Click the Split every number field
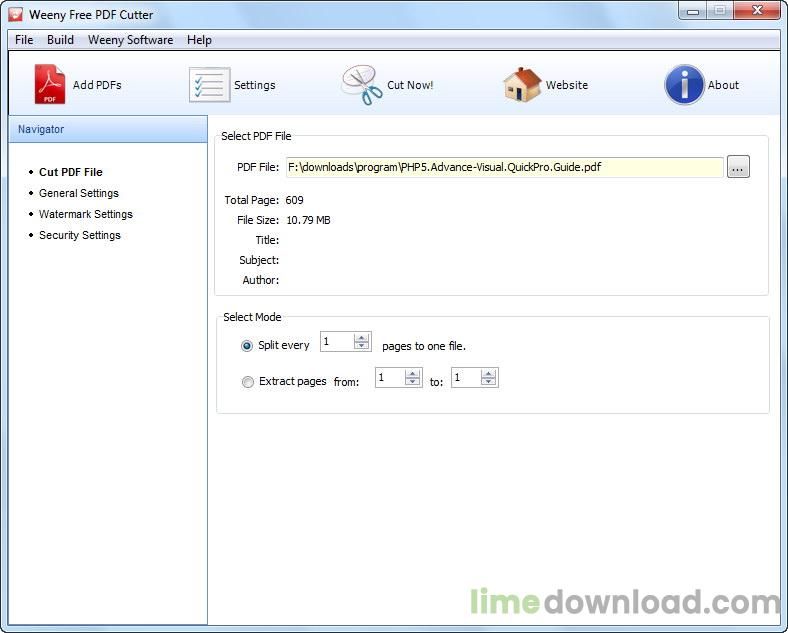This screenshot has width=788, height=633. (337, 342)
